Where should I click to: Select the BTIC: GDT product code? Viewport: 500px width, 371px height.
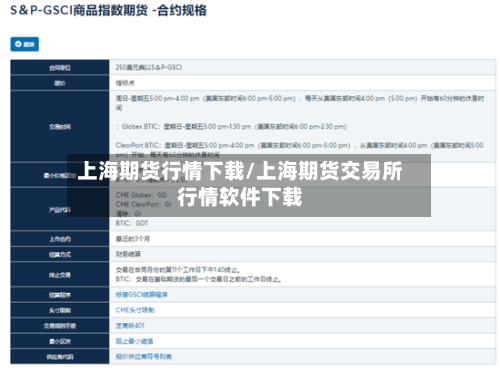coord(132,223)
